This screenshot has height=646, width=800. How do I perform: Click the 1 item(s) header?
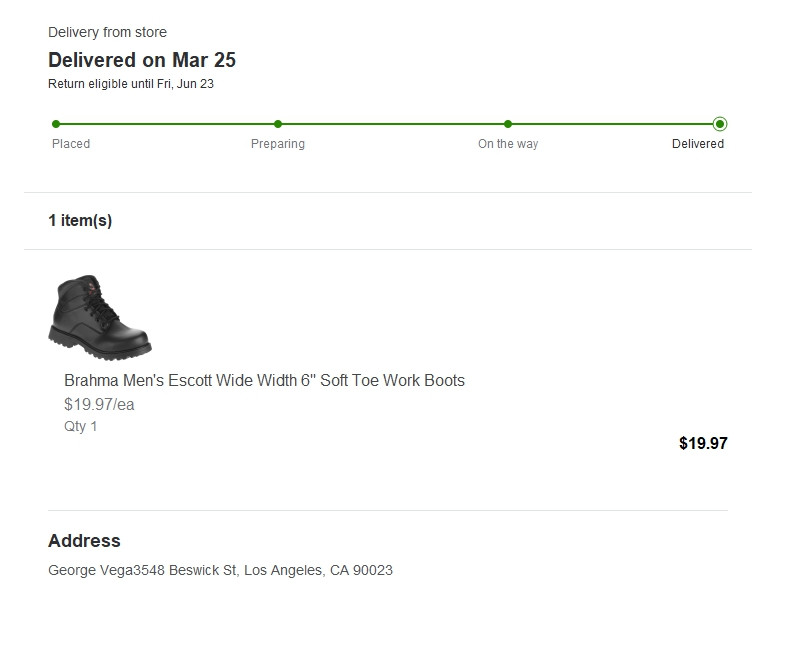pyautogui.click(x=80, y=221)
